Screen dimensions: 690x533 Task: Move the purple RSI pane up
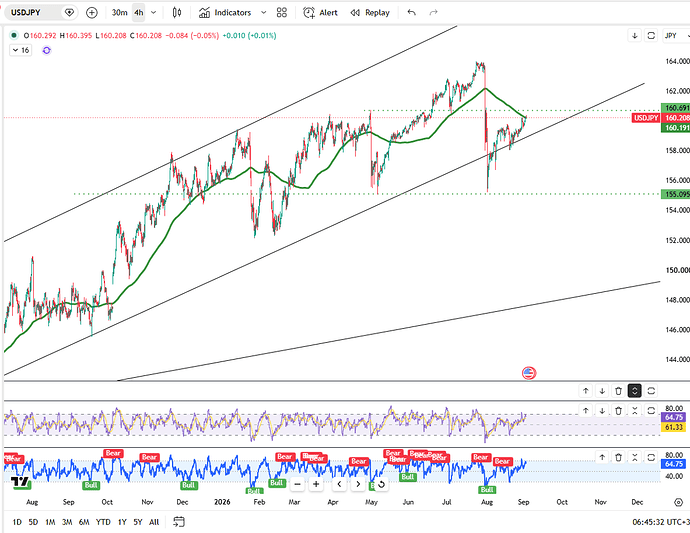coord(586,411)
